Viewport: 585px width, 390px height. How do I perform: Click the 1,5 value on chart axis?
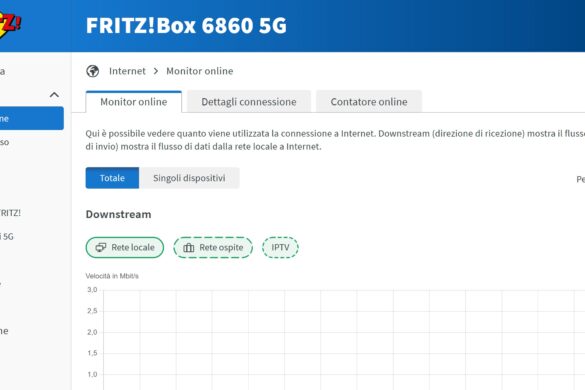coord(92,353)
